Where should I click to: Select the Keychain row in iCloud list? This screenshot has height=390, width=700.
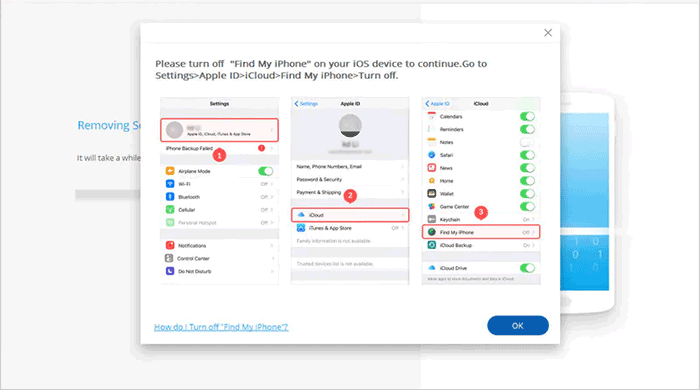coord(481,220)
